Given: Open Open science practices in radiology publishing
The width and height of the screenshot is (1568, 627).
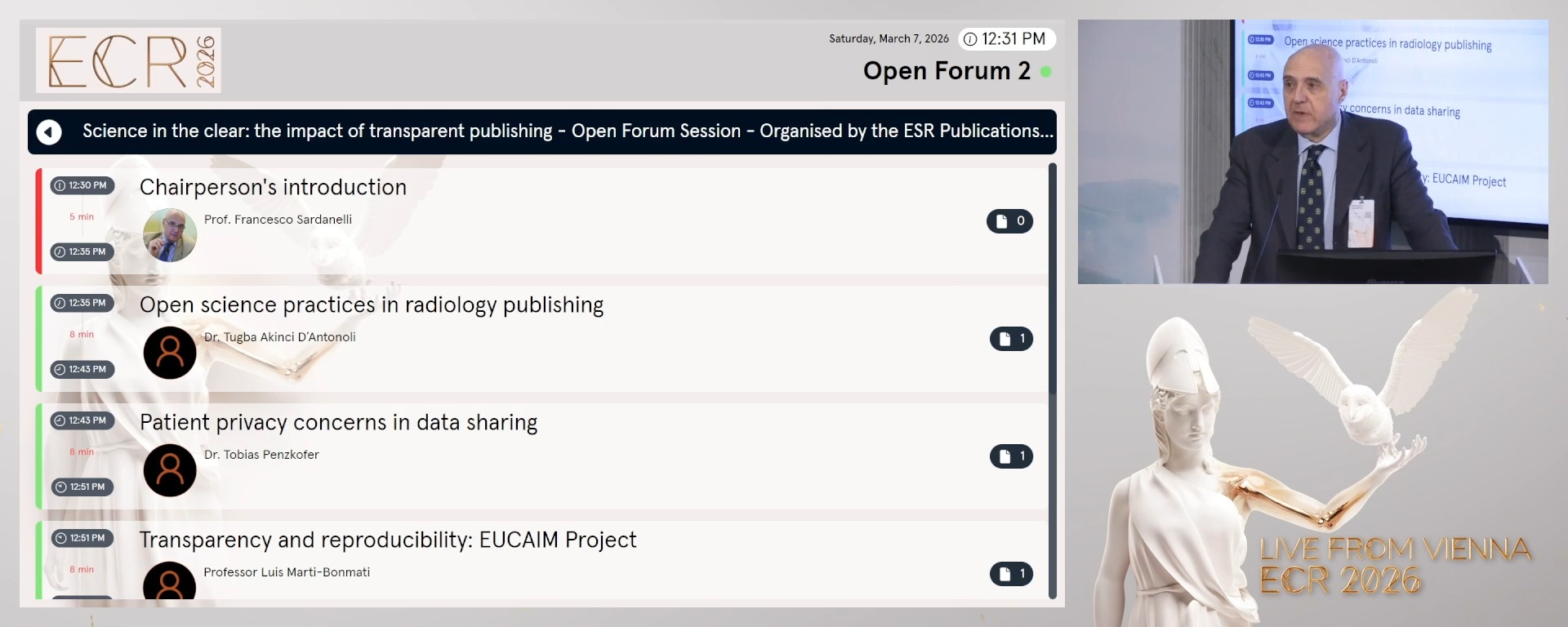Looking at the screenshot, I should [372, 305].
